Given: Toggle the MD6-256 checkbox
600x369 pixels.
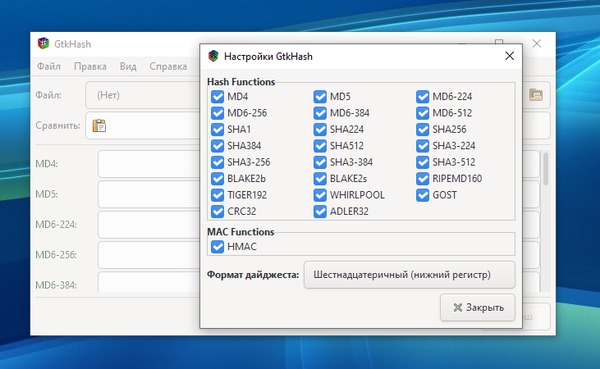Looking at the screenshot, I should [217, 113].
